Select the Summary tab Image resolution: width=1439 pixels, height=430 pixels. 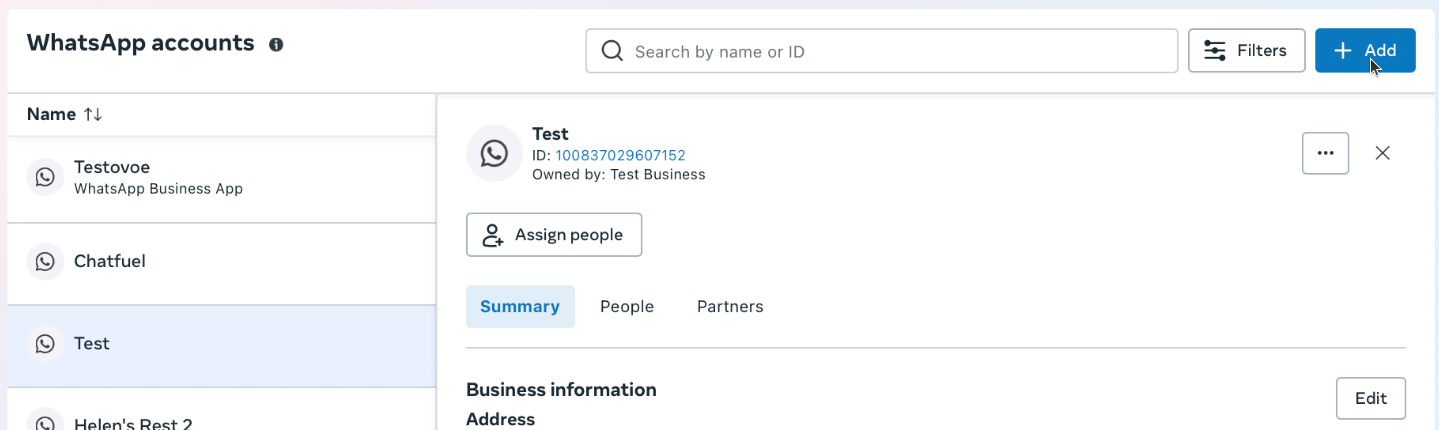520,307
